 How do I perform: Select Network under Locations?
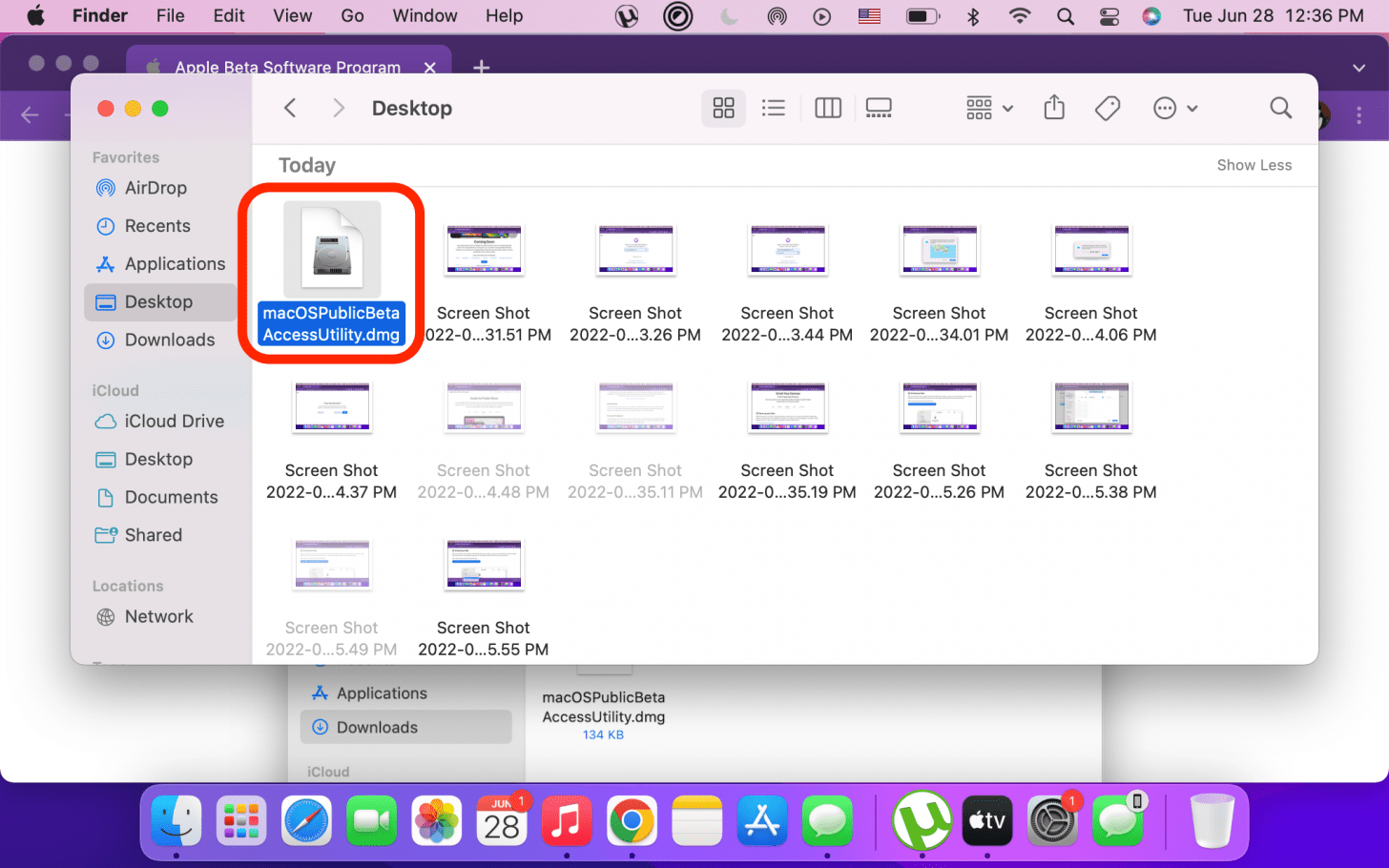(x=158, y=617)
